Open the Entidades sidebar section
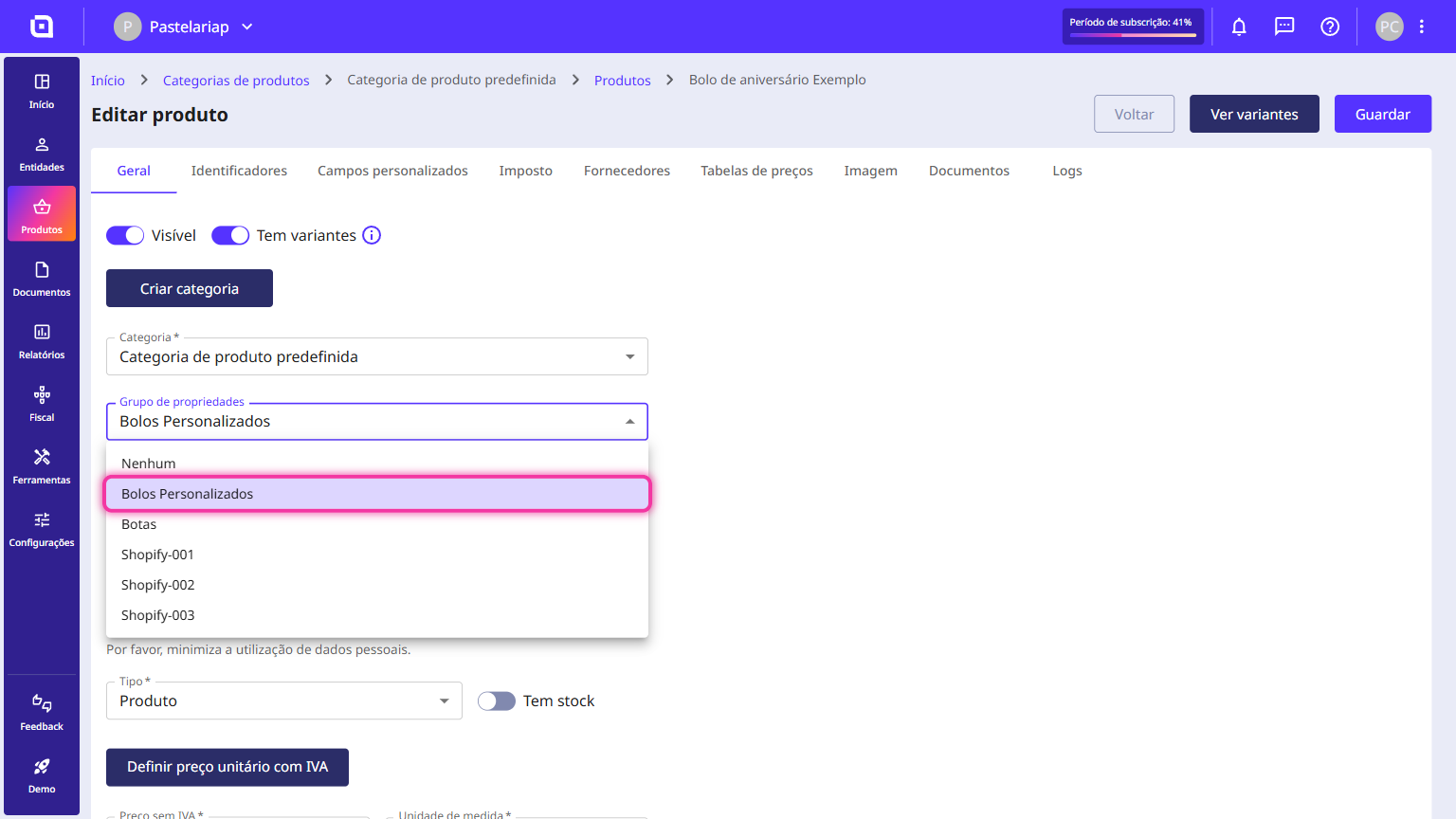Screen dimensions: 1456x819 42,154
